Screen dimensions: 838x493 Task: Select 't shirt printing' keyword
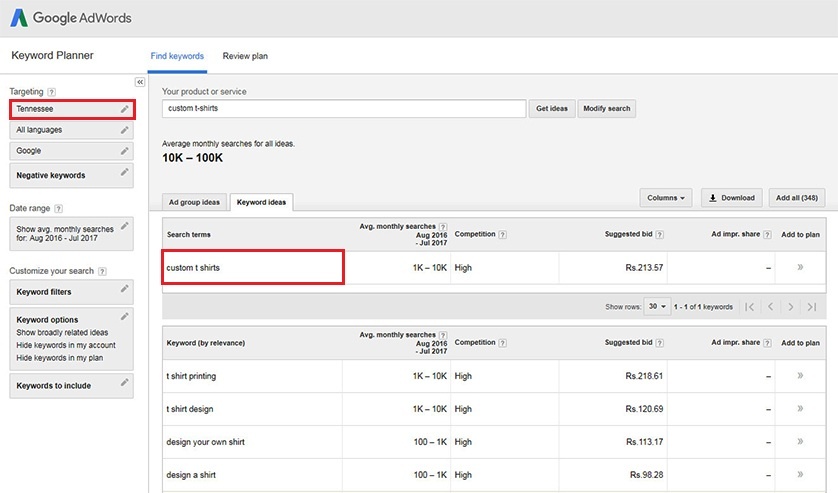point(191,376)
